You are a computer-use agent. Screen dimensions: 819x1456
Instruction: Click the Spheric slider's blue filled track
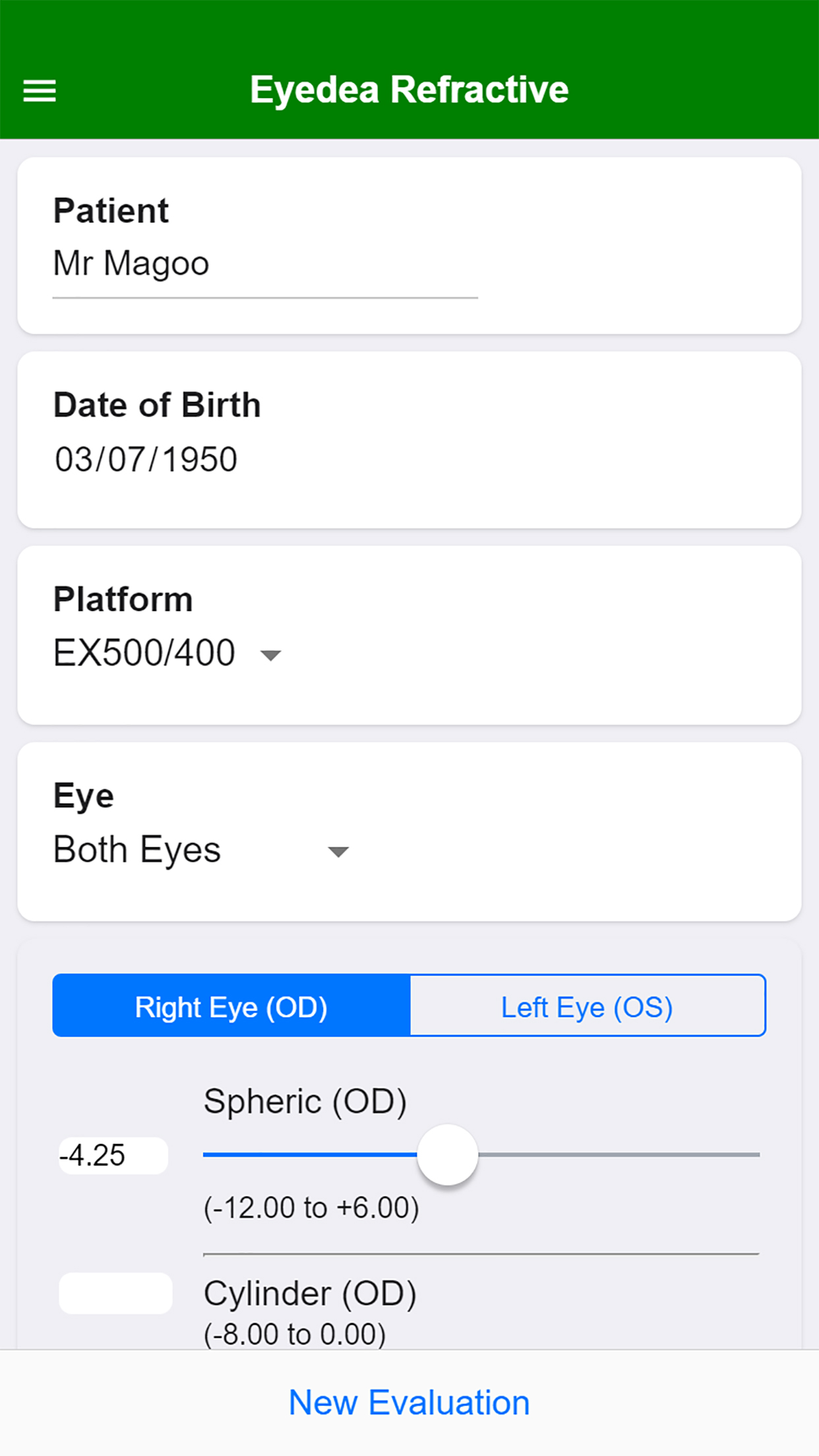point(310,1155)
